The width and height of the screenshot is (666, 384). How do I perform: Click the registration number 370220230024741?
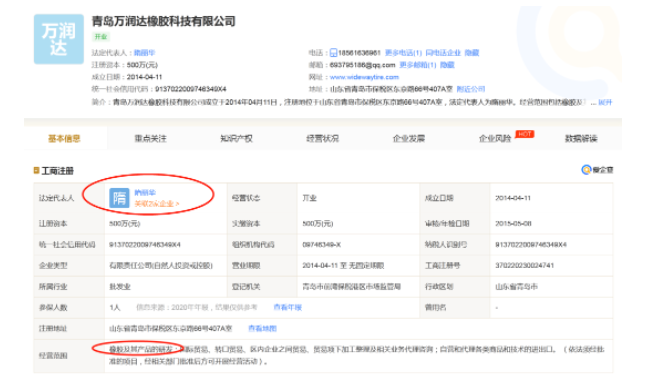tap(525, 265)
